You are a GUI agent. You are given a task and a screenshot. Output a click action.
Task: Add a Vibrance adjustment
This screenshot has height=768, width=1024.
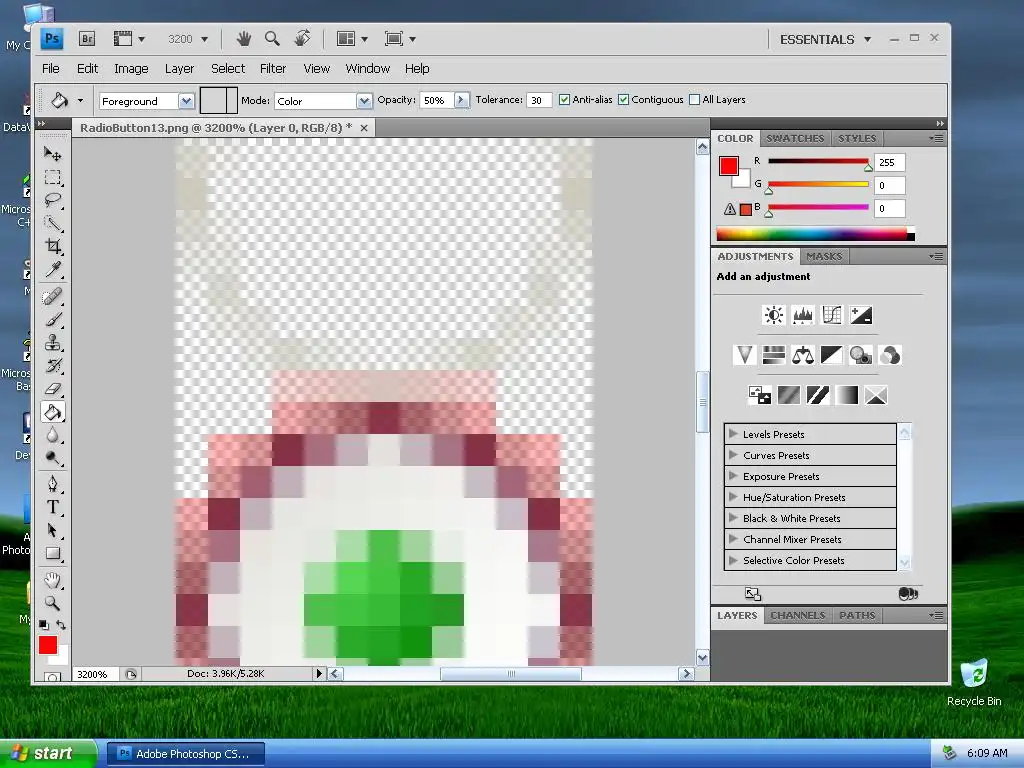[x=744, y=355]
